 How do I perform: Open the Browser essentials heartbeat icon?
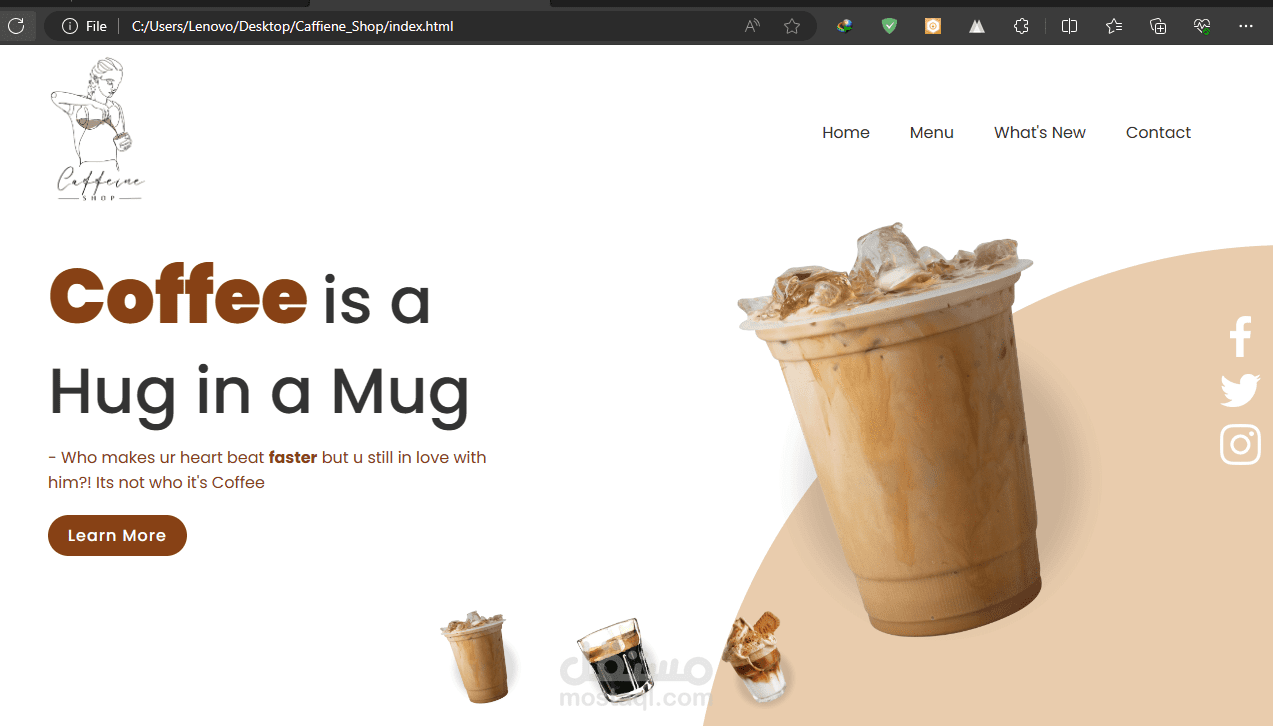click(x=1202, y=26)
